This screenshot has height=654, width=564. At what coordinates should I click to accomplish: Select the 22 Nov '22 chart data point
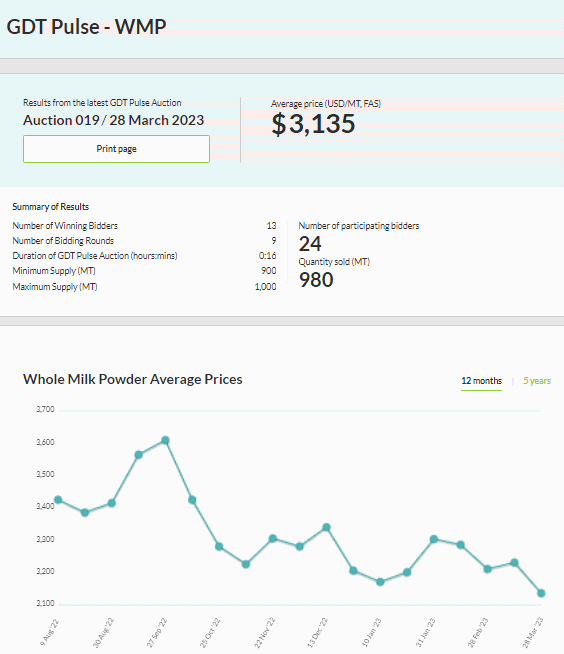point(273,538)
